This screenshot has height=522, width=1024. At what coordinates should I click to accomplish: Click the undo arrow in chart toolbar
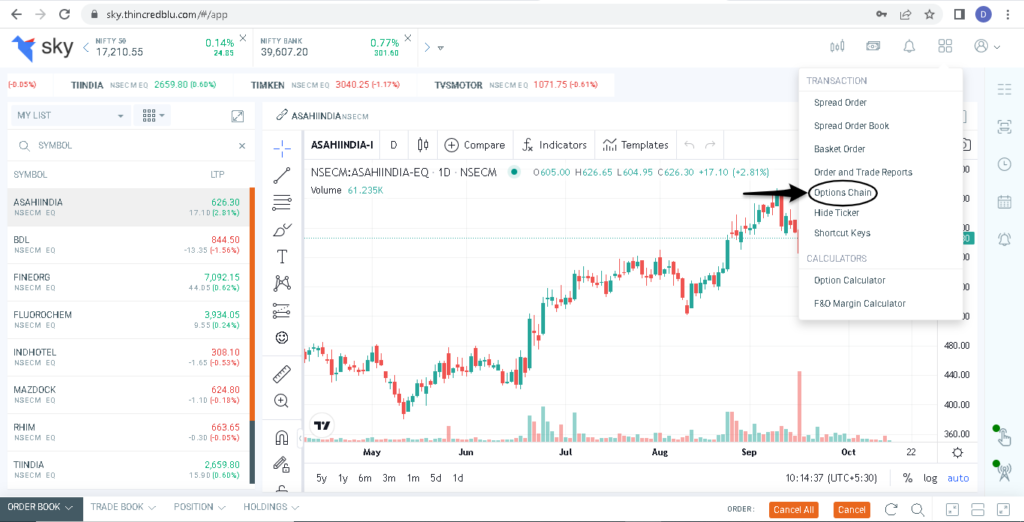pyautogui.click(x=689, y=145)
